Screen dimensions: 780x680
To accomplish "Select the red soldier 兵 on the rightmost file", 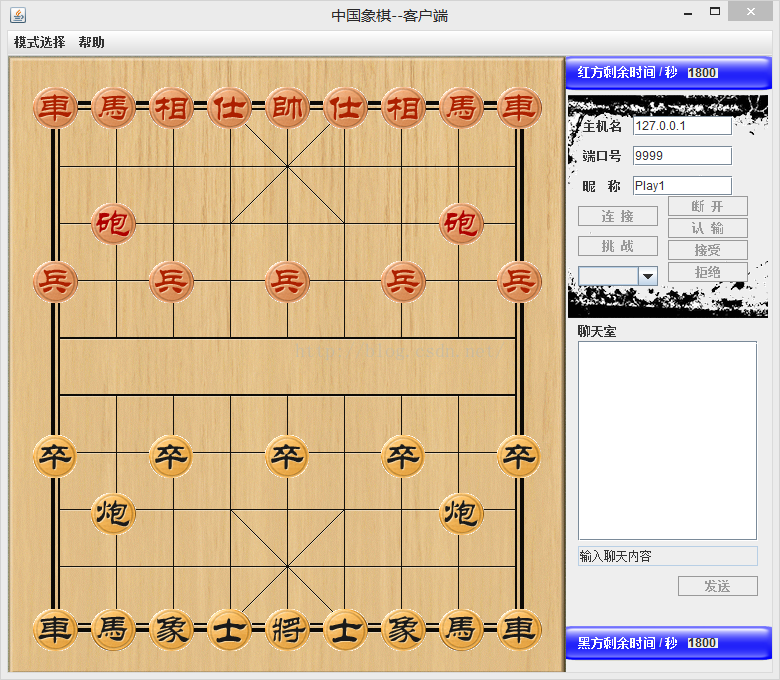I will [x=519, y=282].
